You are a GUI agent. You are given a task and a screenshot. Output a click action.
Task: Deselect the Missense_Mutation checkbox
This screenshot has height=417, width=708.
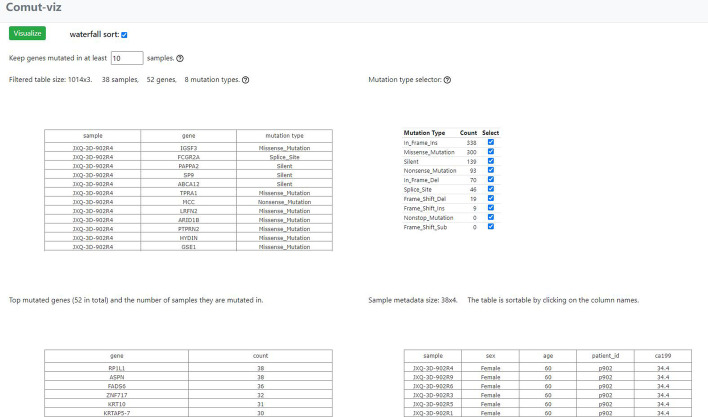click(x=490, y=152)
